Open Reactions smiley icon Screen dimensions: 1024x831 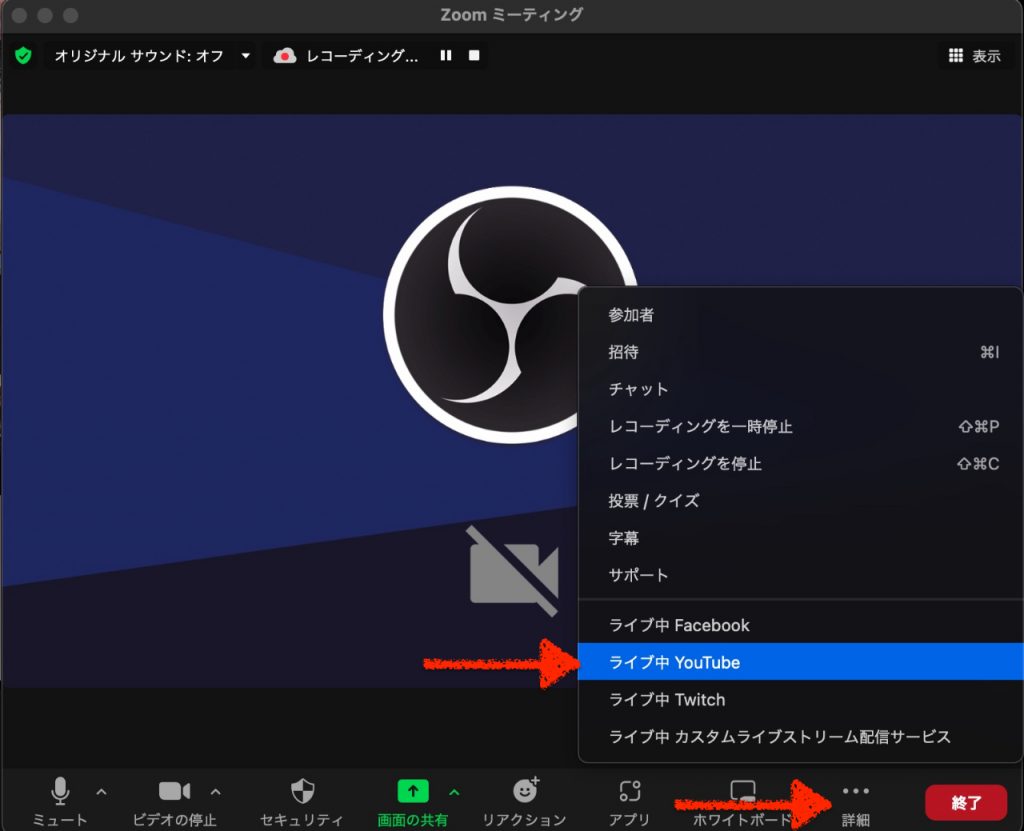pyautogui.click(x=525, y=791)
